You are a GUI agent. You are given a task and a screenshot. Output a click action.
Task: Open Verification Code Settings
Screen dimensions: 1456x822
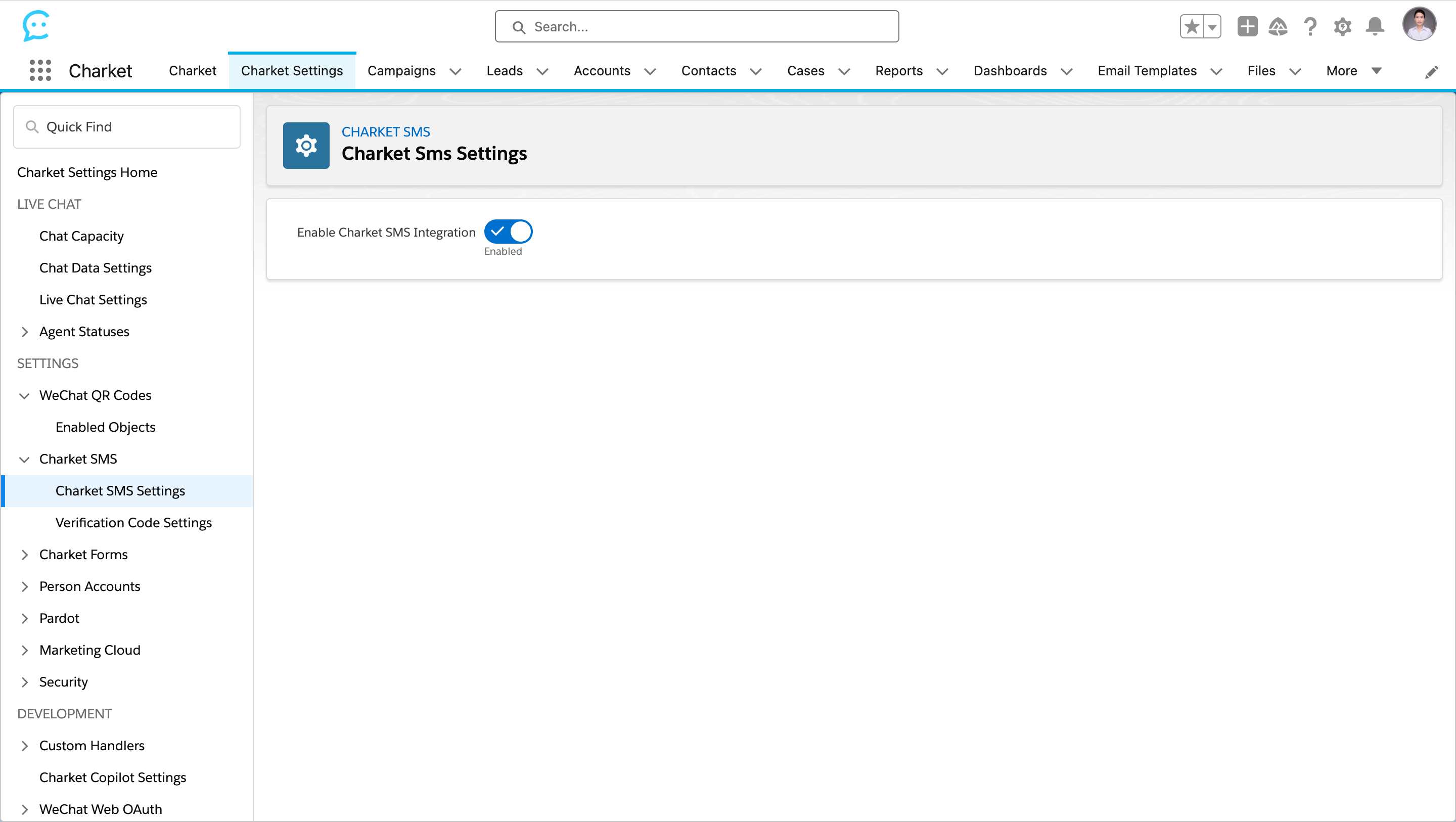pyautogui.click(x=133, y=523)
